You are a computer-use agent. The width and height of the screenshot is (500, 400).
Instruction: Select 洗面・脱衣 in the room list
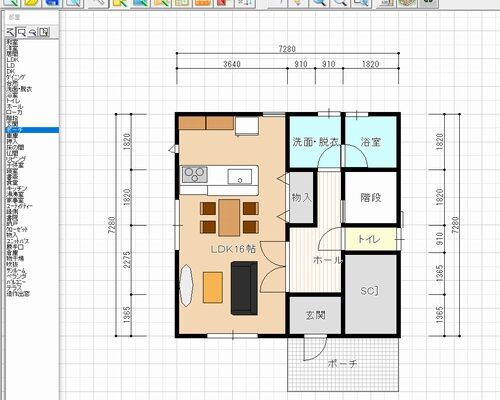coord(19,89)
